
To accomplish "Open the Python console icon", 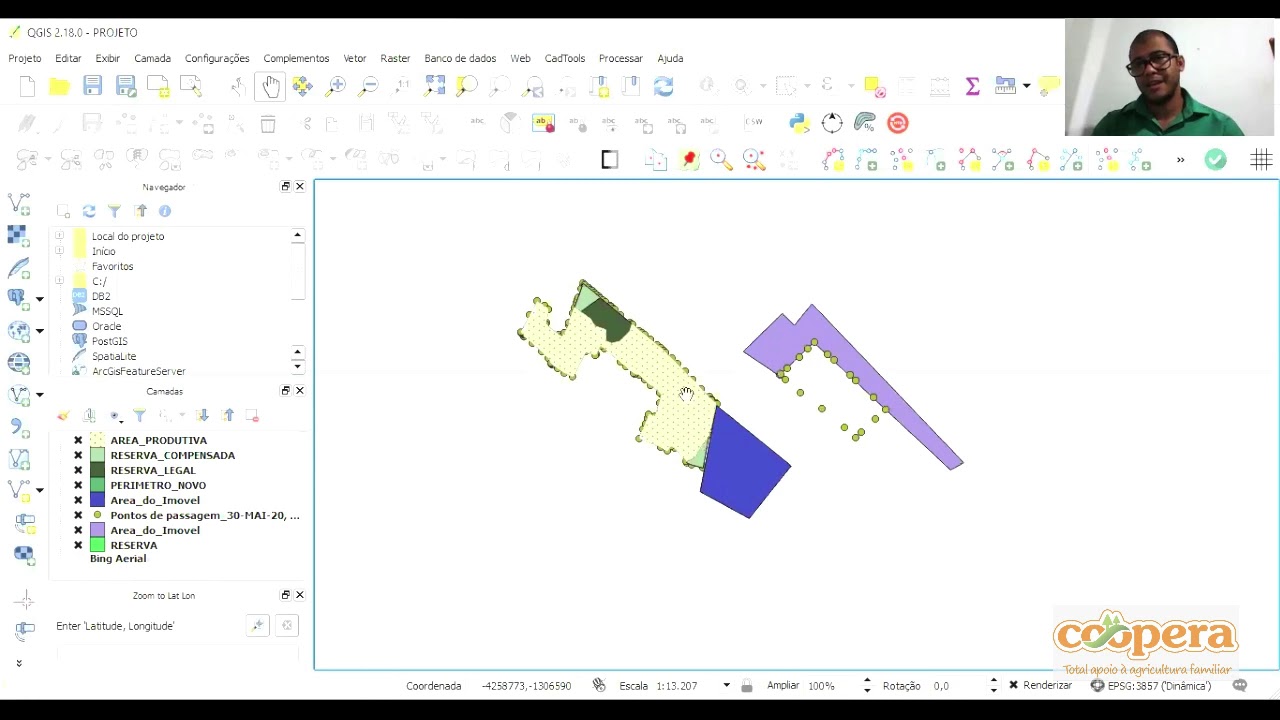I will click(x=798, y=123).
